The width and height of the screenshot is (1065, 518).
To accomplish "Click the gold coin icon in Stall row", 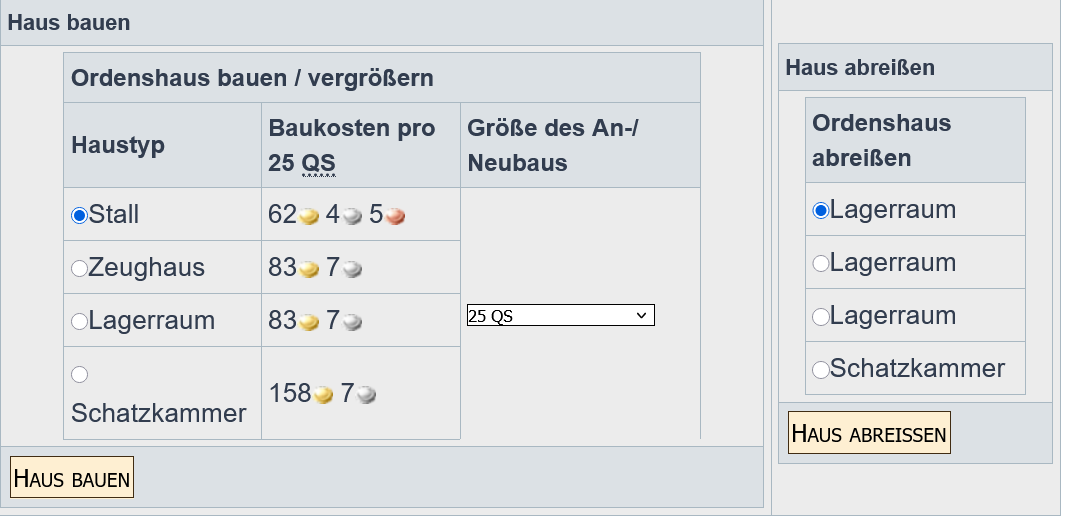I will point(310,216).
